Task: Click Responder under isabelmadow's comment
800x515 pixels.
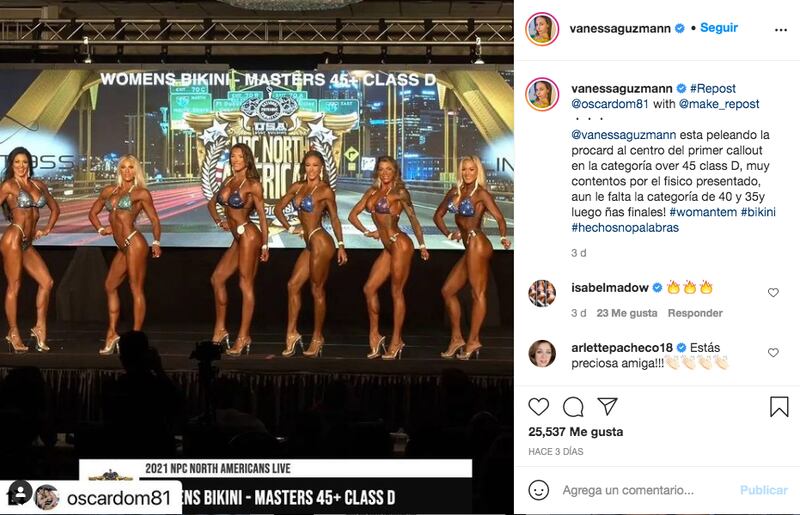Action: pyautogui.click(x=695, y=313)
